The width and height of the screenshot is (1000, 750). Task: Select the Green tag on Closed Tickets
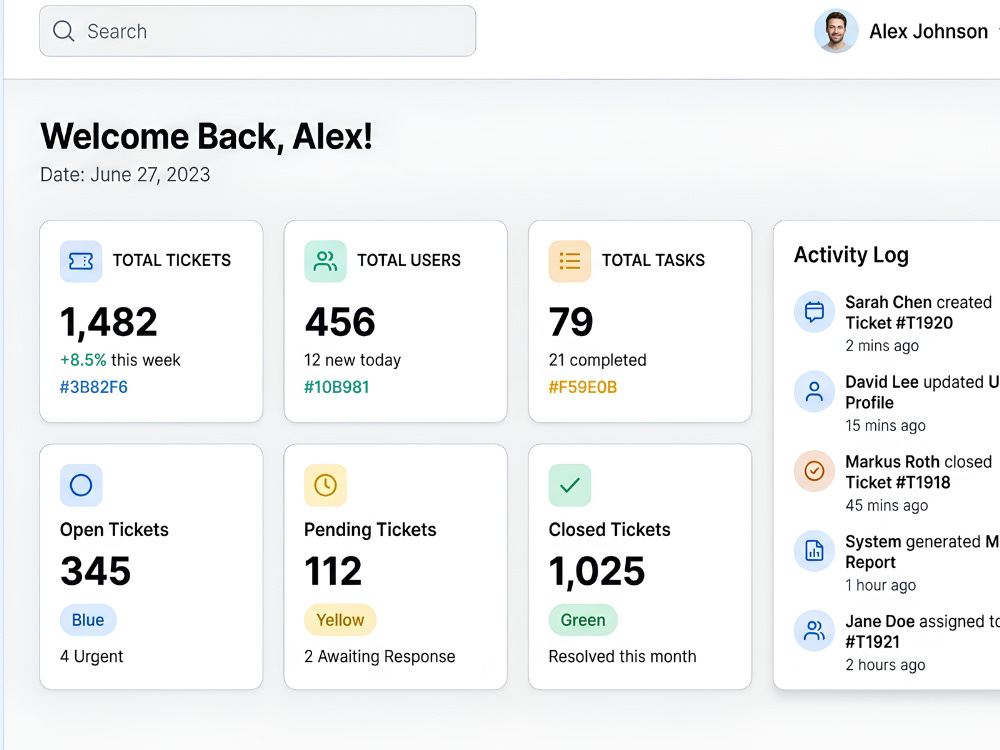tap(583, 620)
